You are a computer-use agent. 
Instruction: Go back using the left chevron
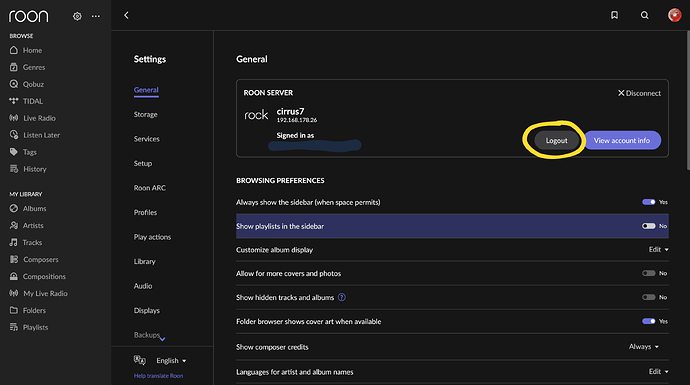126,15
